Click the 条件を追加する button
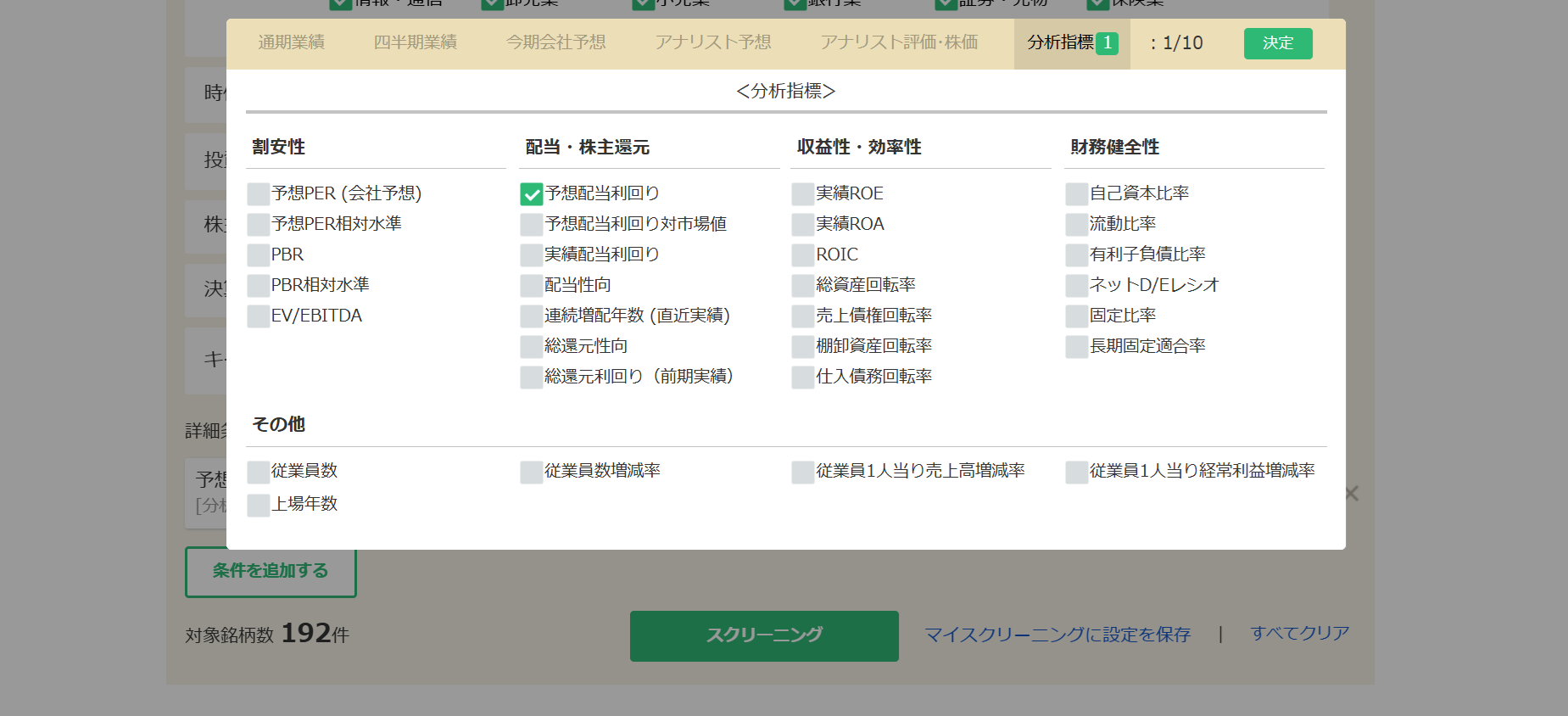The image size is (1568, 716). tap(271, 572)
